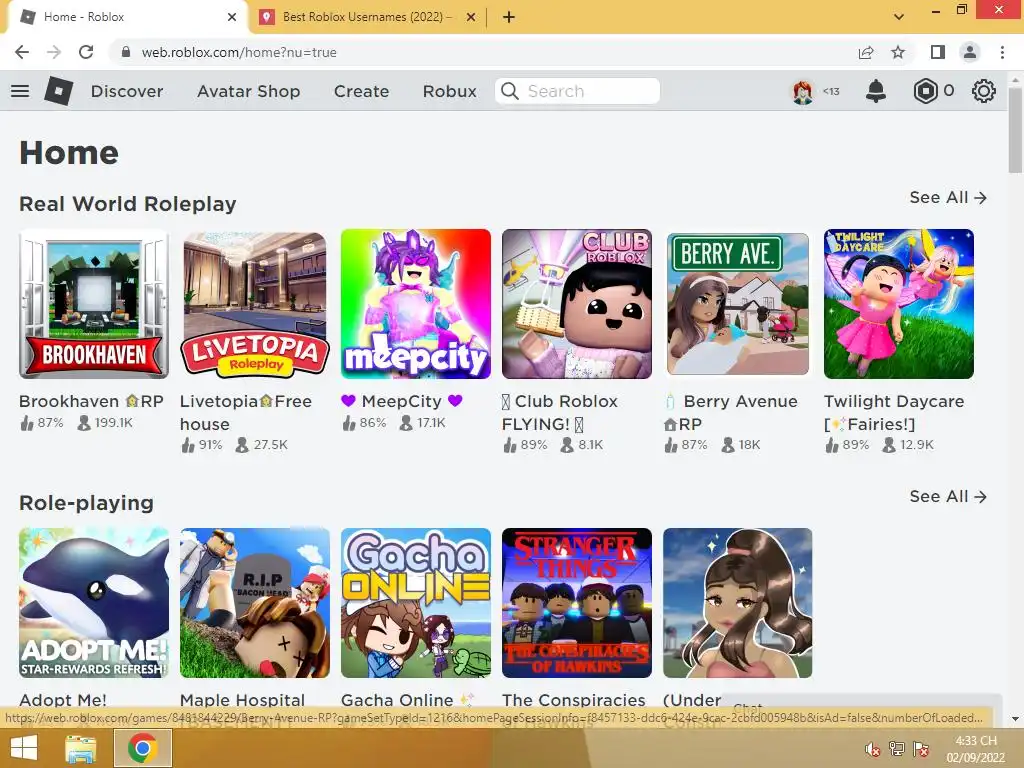Image resolution: width=1024 pixels, height=768 pixels.
Task: Open the avatar profile icon
Action: click(x=803, y=91)
